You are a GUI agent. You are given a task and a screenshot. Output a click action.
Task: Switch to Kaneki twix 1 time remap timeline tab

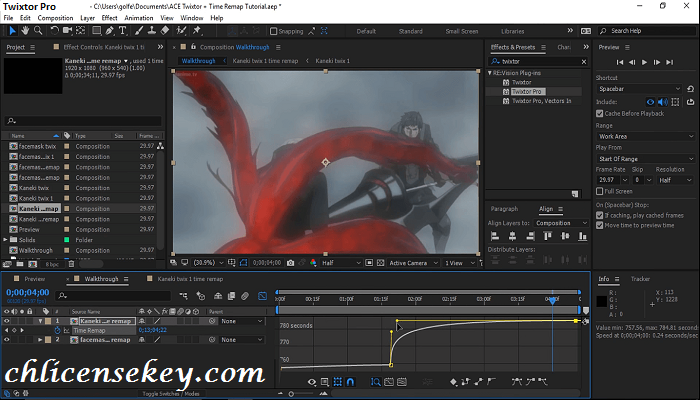tap(190, 279)
